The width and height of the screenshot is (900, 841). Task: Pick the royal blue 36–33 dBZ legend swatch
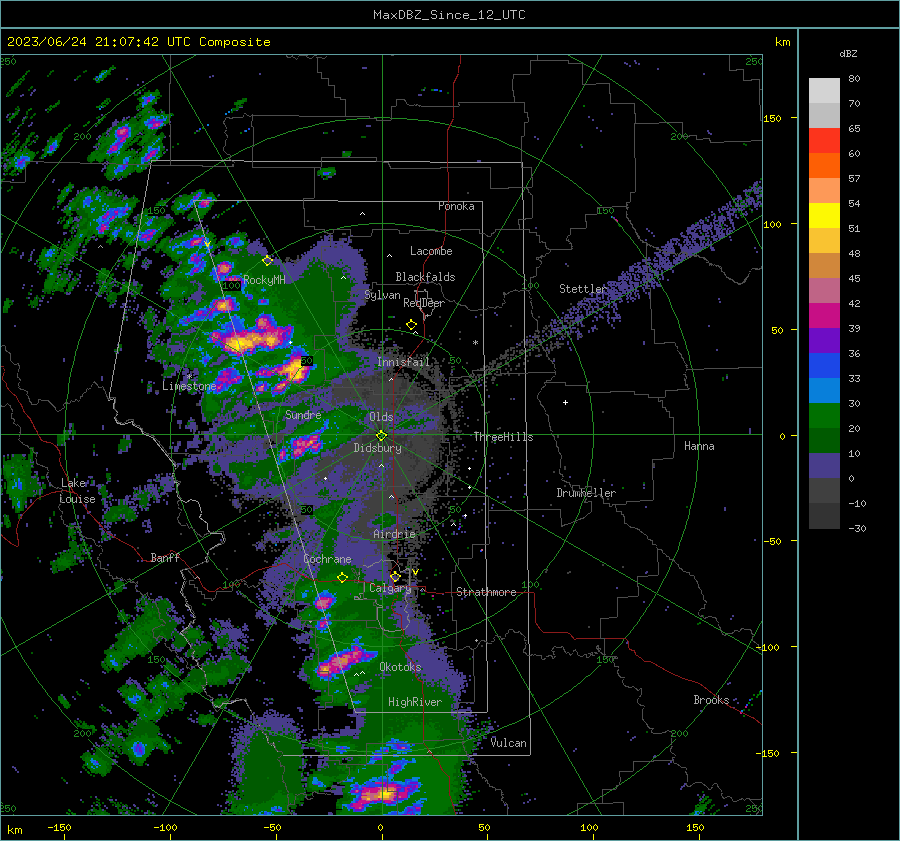[x=824, y=366]
